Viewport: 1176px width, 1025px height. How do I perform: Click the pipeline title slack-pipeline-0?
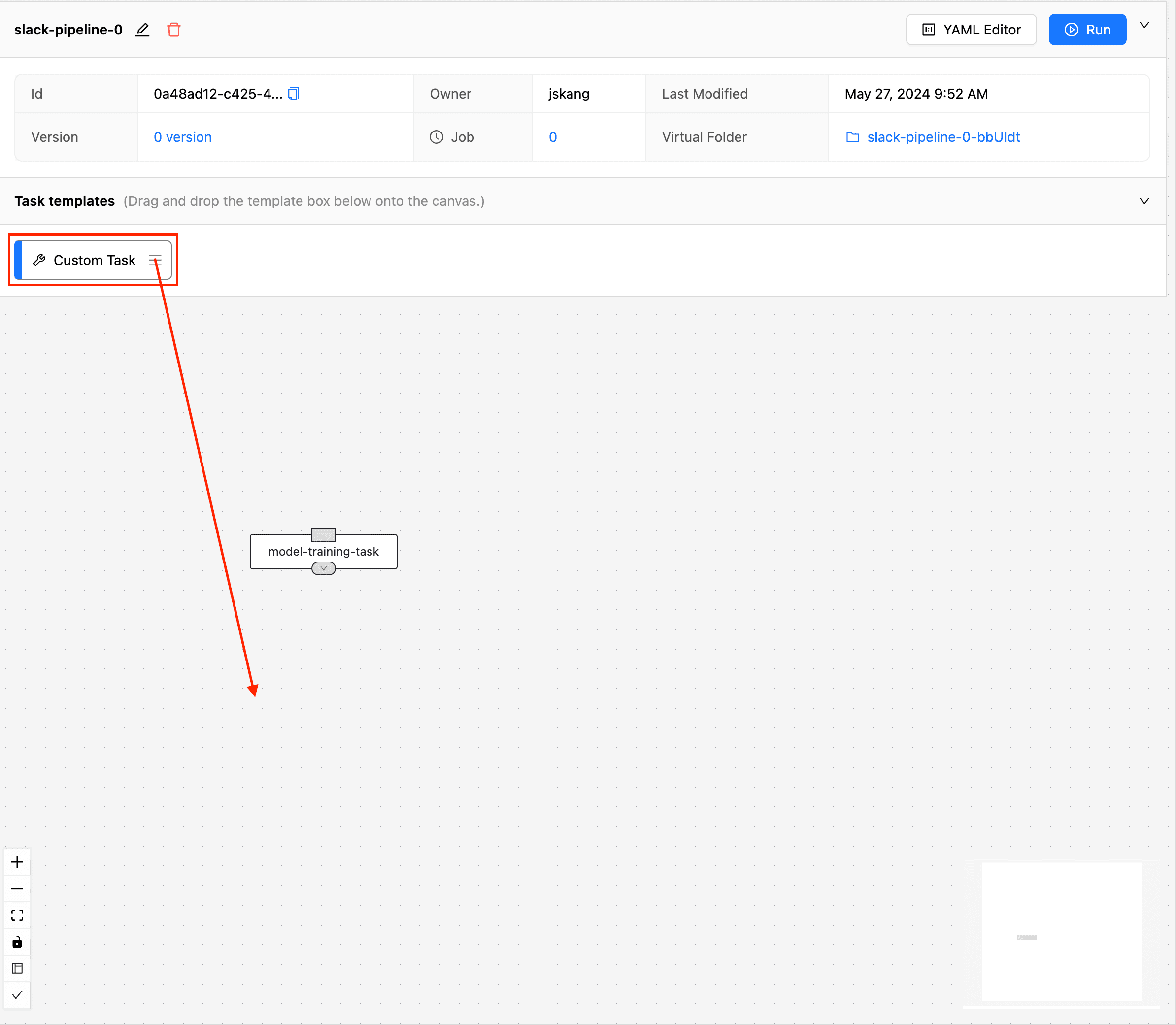(68, 30)
